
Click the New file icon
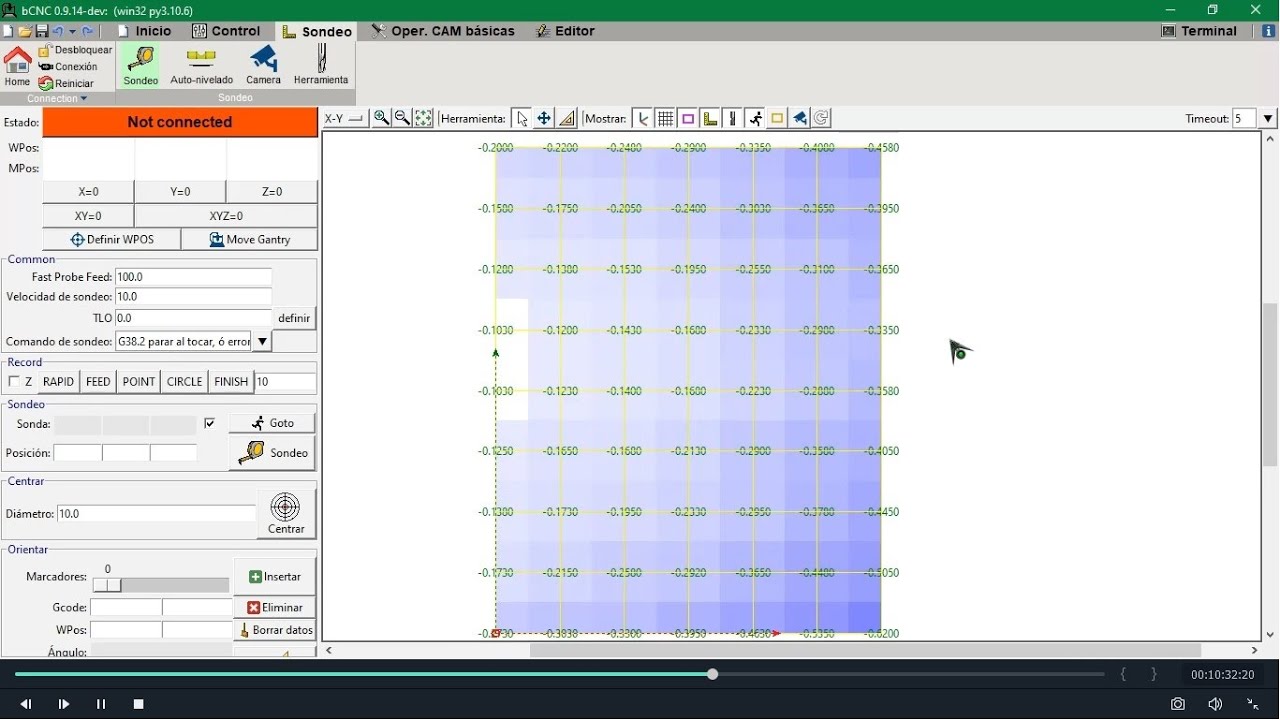coord(8,31)
